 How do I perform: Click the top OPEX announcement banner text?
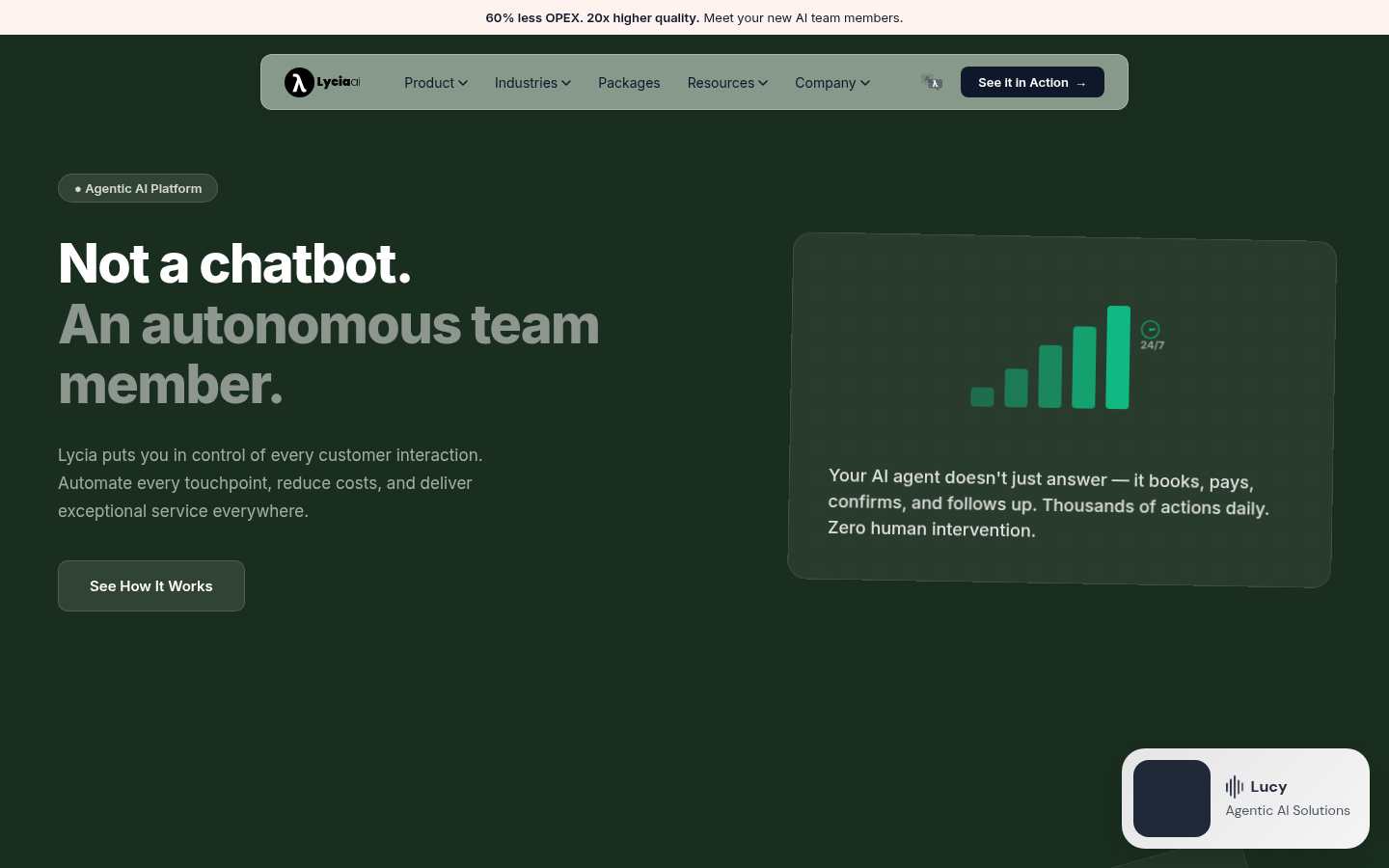(694, 17)
